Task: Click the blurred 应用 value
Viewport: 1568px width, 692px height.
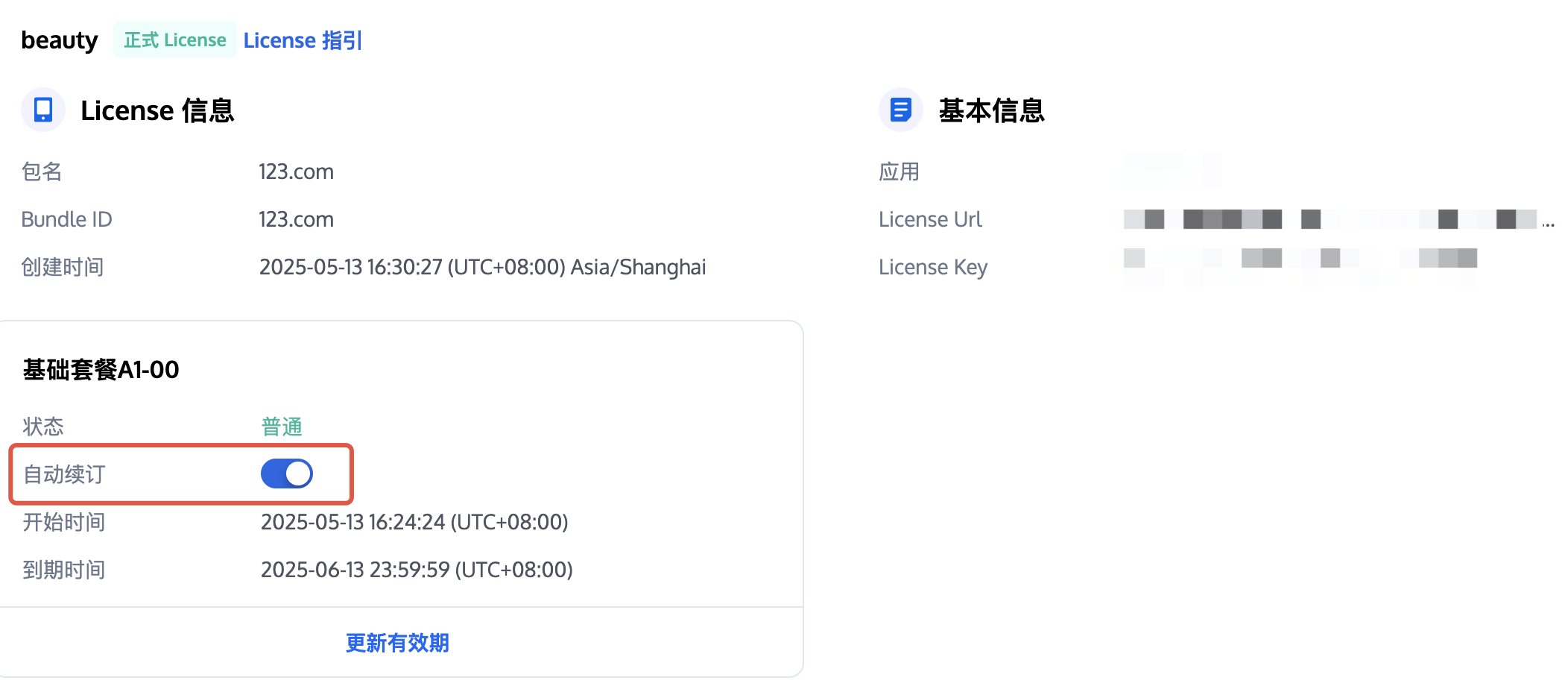Action: (x=1172, y=170)
